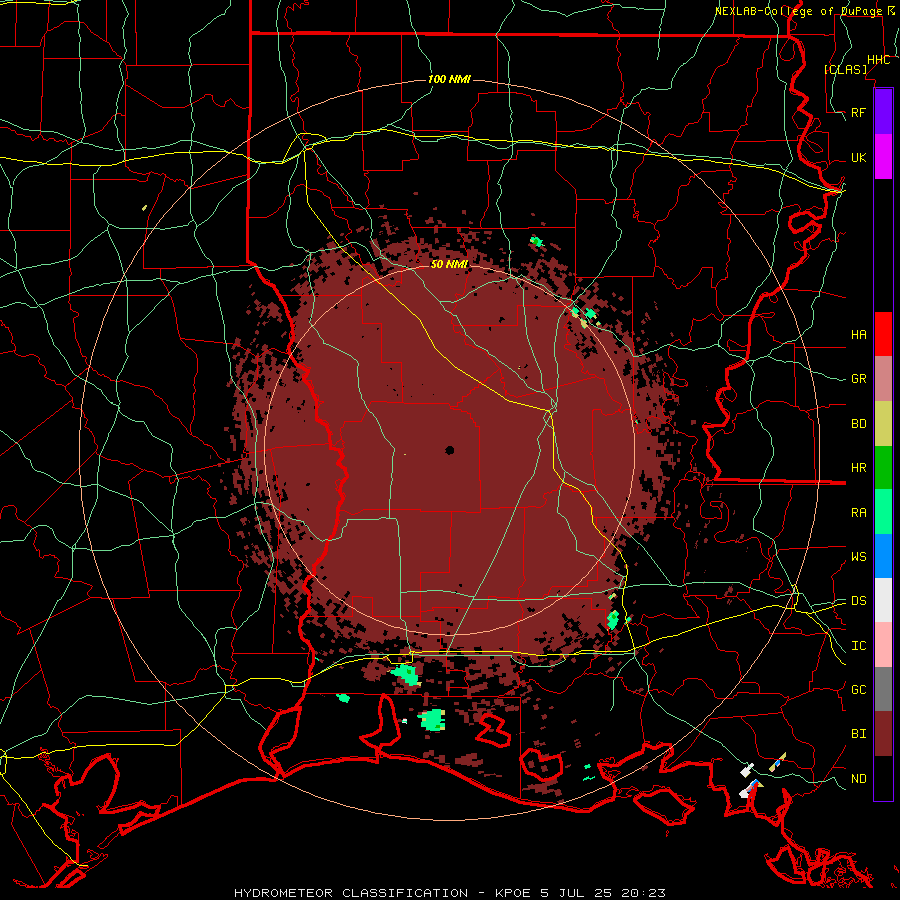Click the HR dark green legend swatch
900x900 pixels.
tap(883, 467)
